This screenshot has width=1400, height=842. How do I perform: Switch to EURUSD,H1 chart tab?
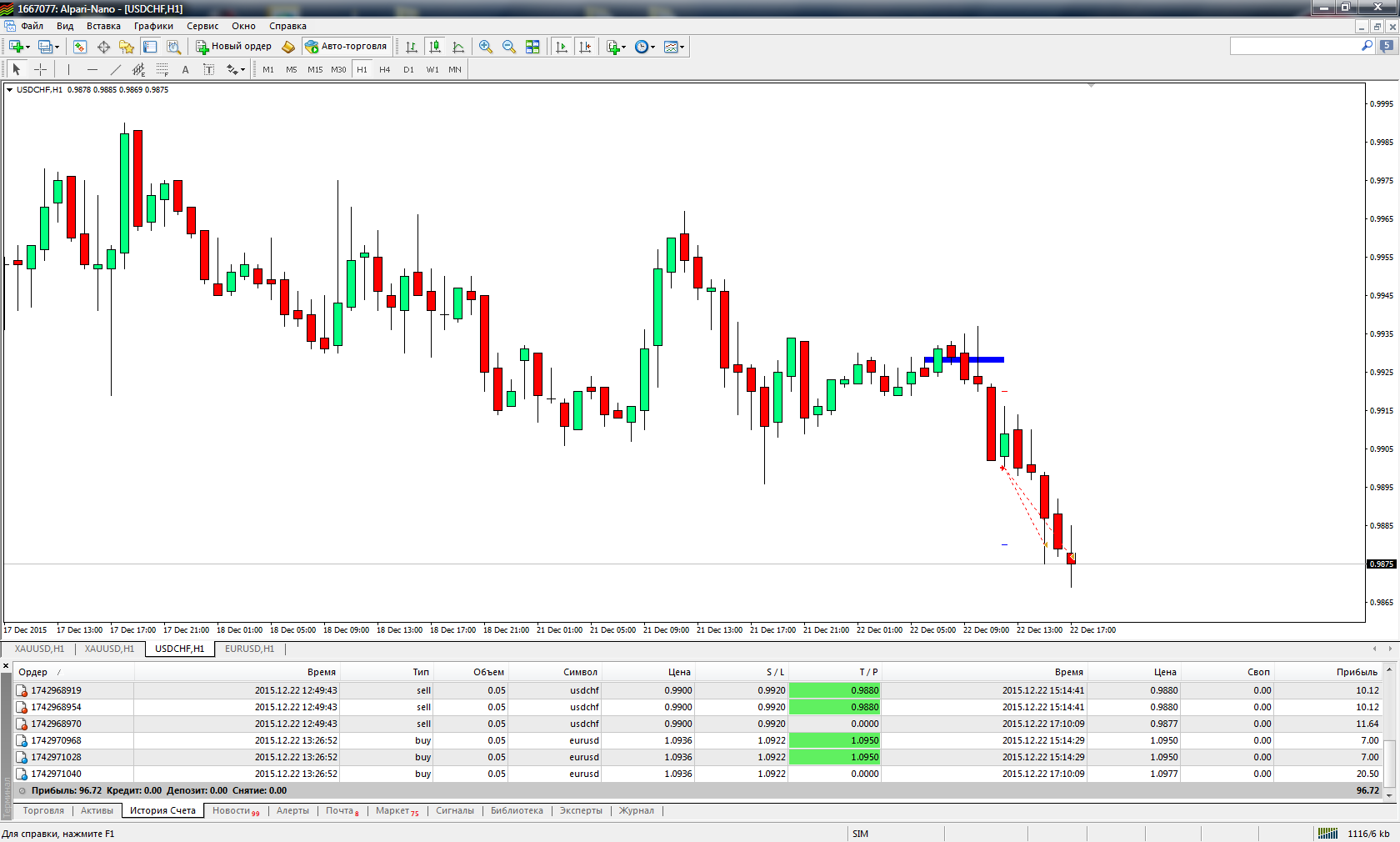tap(249, 649)
